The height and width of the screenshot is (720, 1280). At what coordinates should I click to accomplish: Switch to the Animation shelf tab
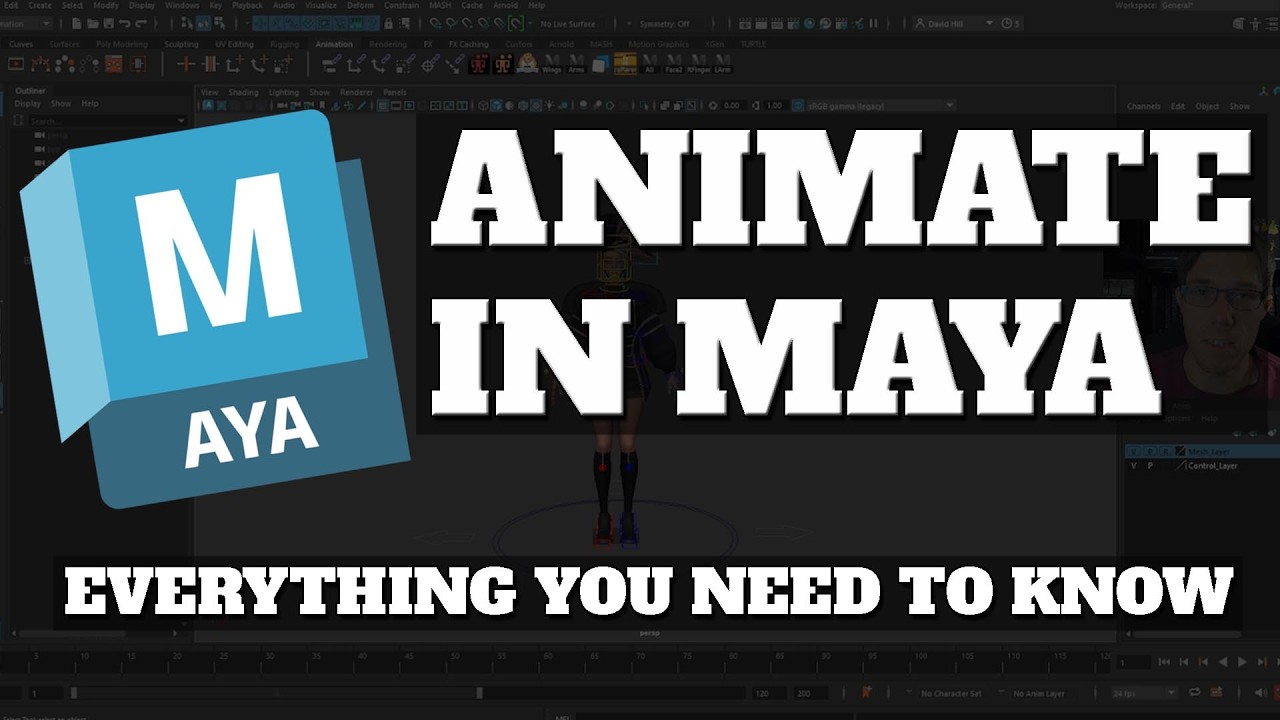tap(333, 44)
